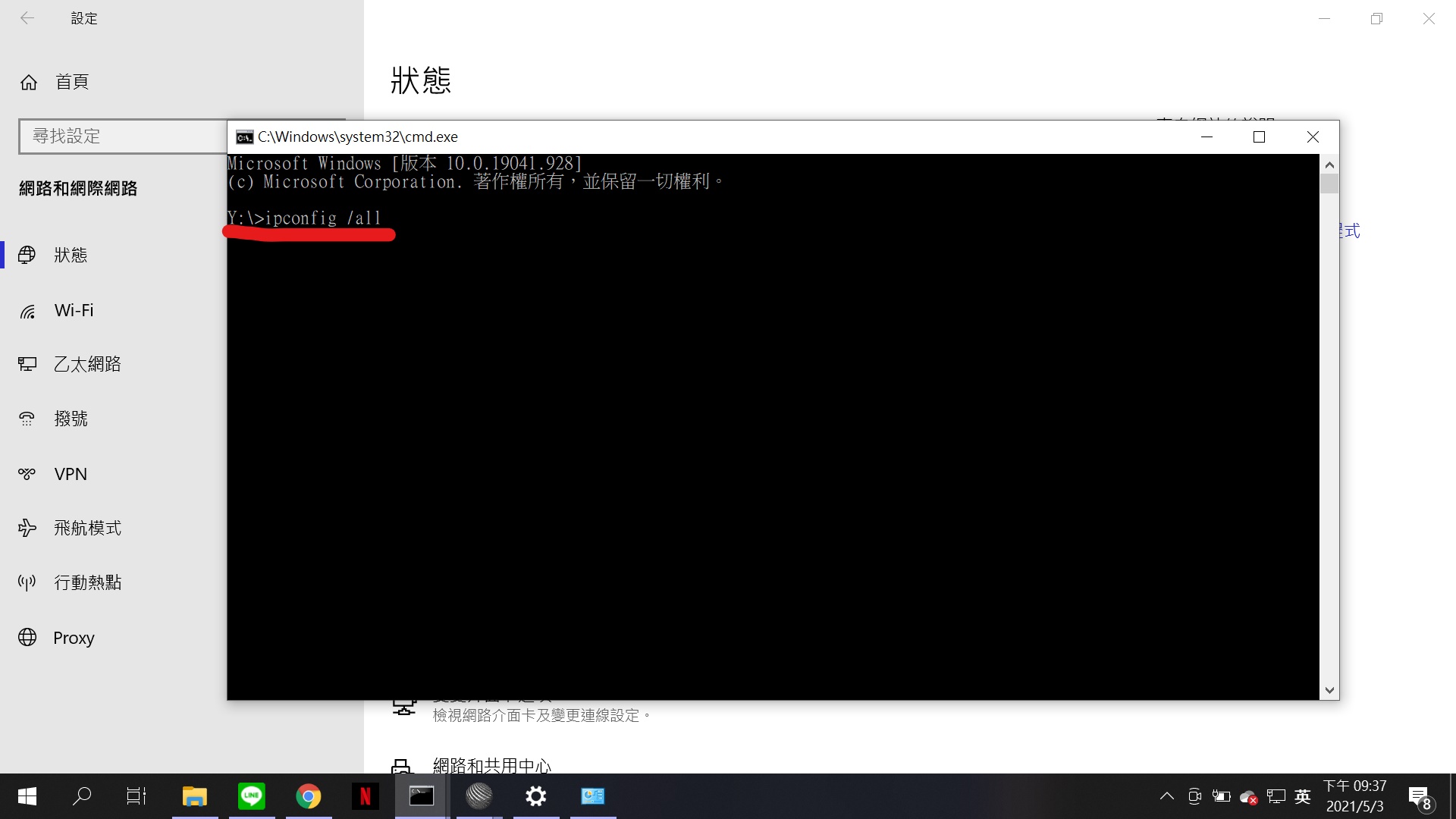Open 行動熱點 mobile hotspot settings

tap(87, 582)
